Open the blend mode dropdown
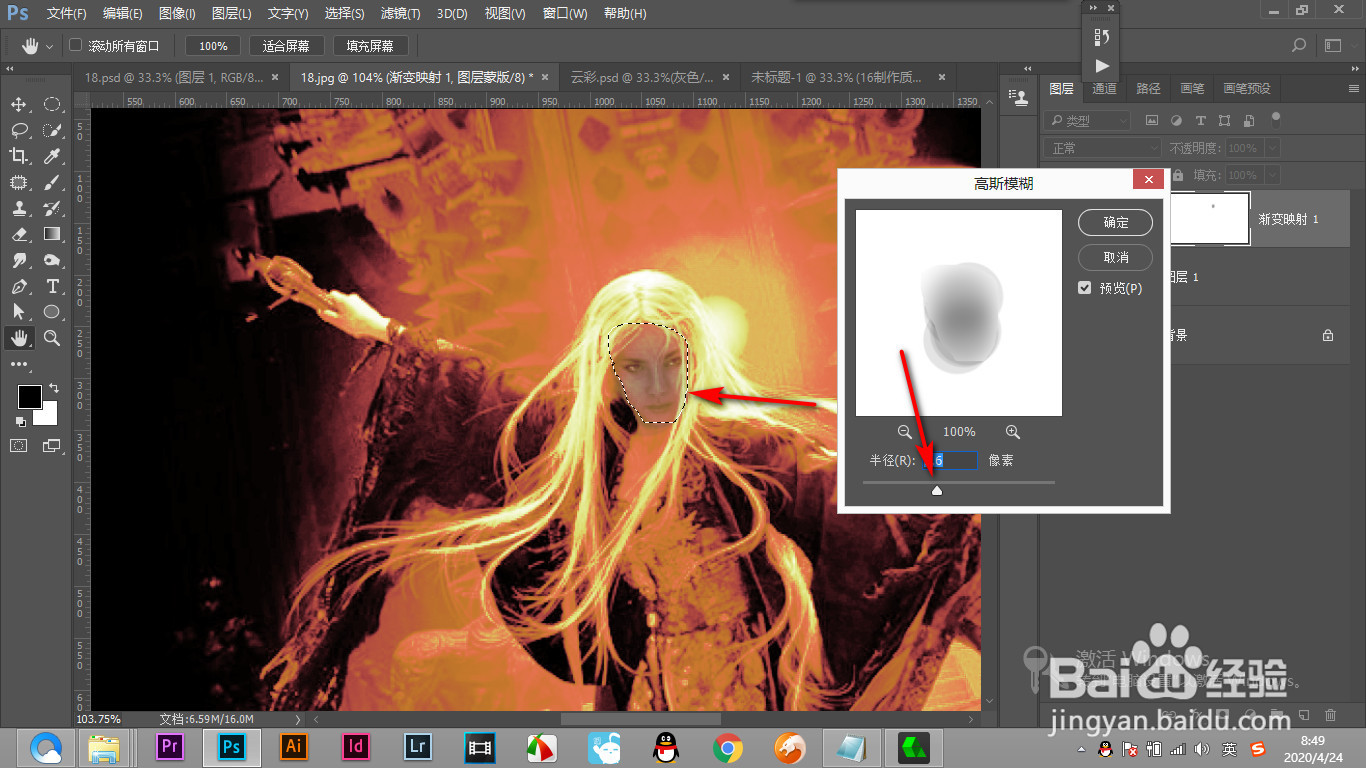 [x=1103, y=148]
